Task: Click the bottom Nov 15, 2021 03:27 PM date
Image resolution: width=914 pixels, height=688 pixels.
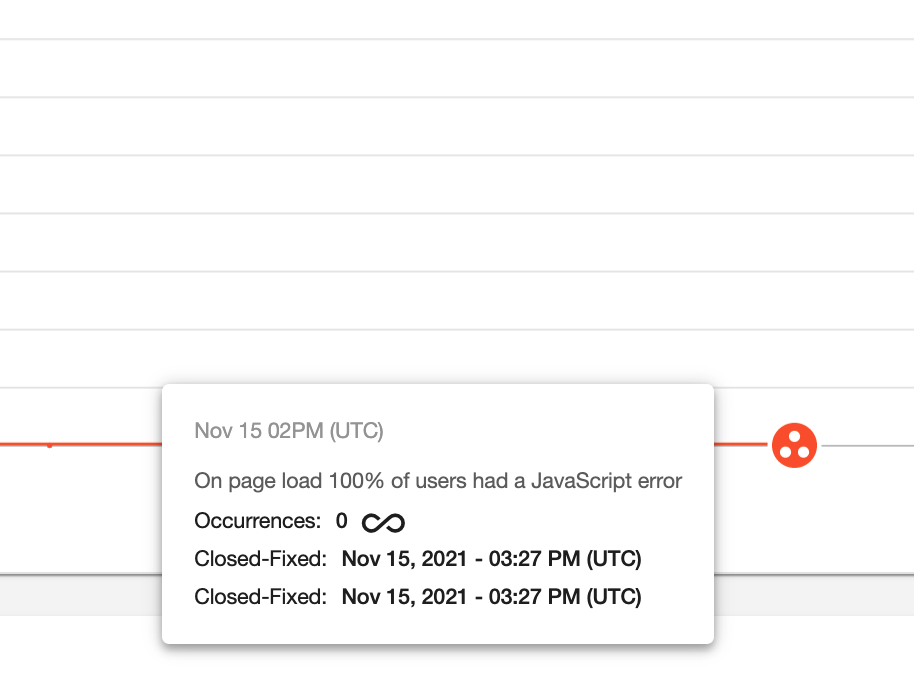Action: (491, 597)
